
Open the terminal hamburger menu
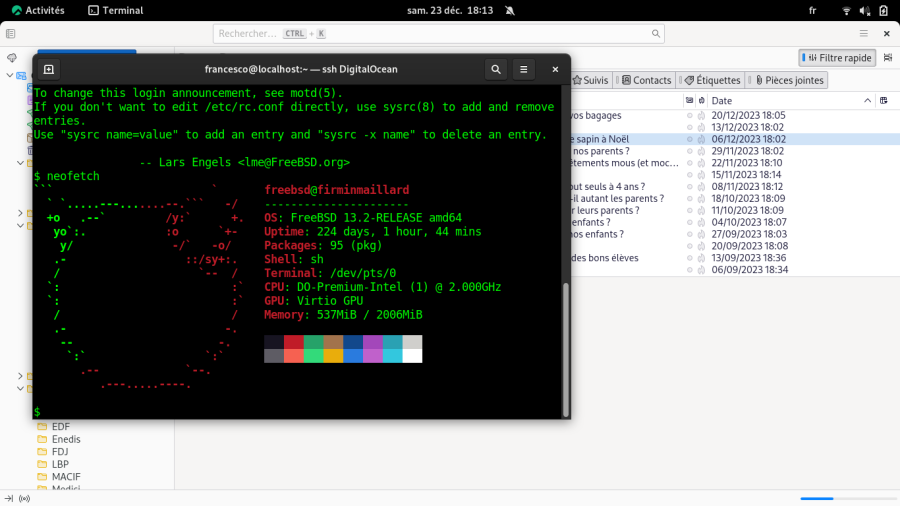[523, 70]
